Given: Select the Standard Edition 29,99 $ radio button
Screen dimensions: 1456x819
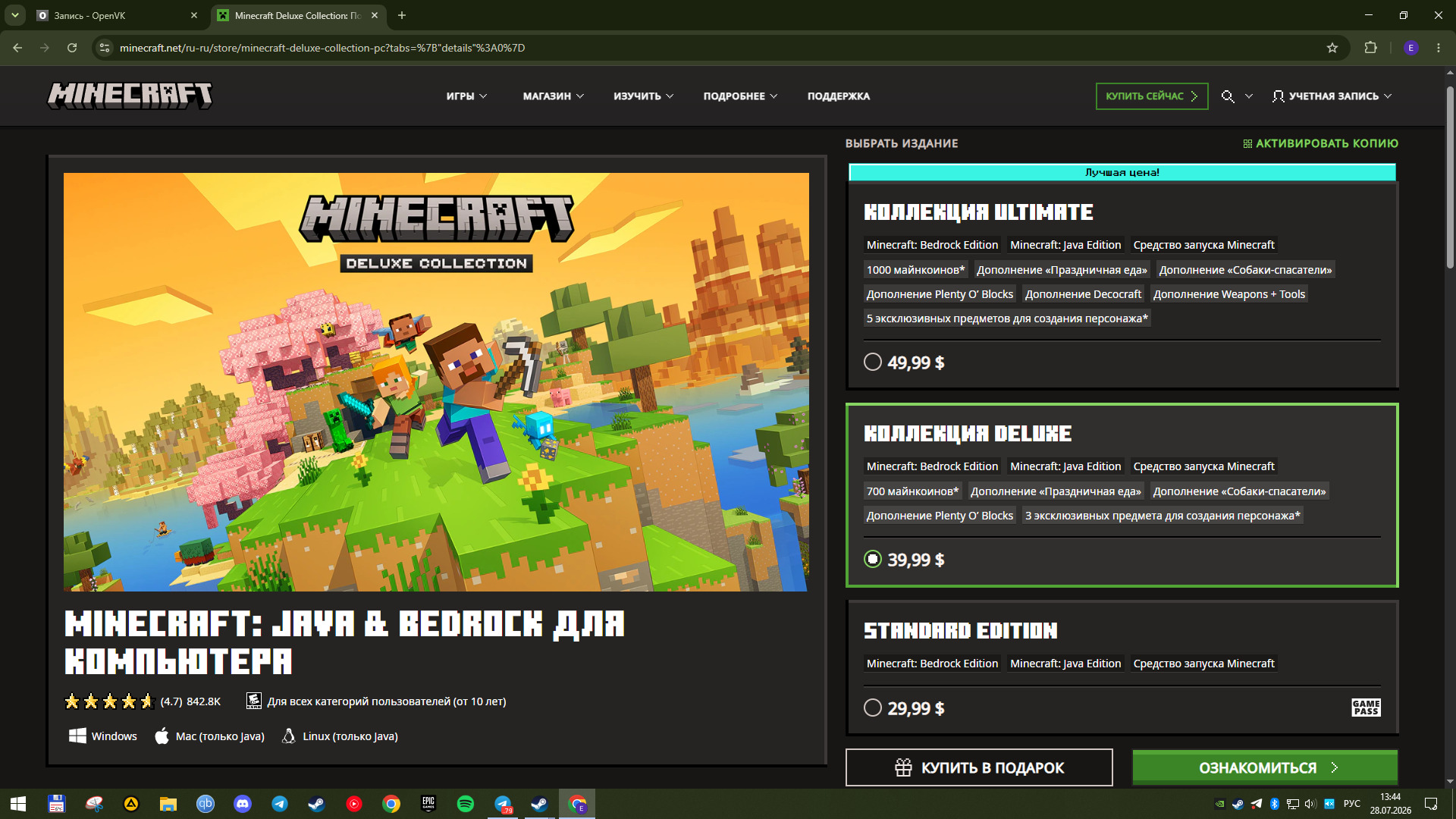Looking at the screenshot, I should (873, 708).
